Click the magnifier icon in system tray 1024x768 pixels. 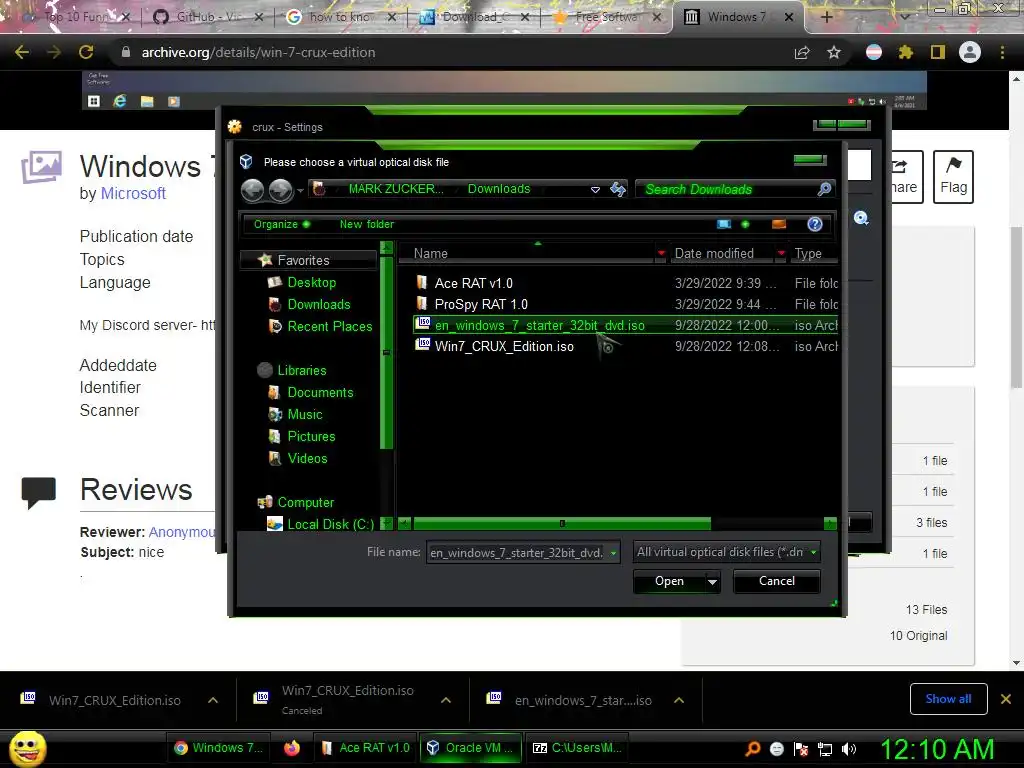[x=752, y=749]
